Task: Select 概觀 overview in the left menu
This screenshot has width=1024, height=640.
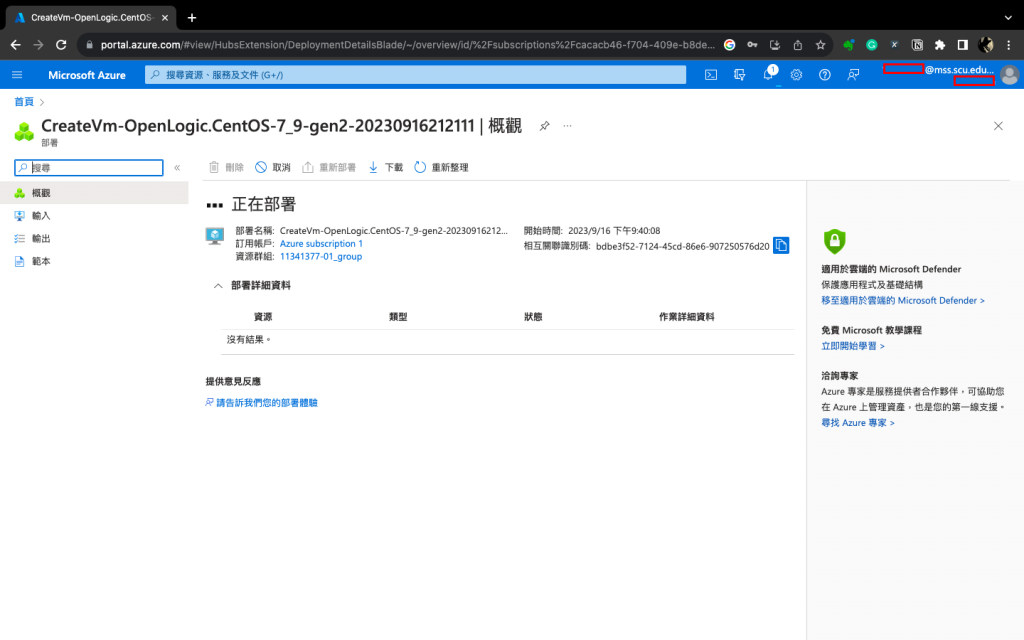Action: (x=94, y=193)
